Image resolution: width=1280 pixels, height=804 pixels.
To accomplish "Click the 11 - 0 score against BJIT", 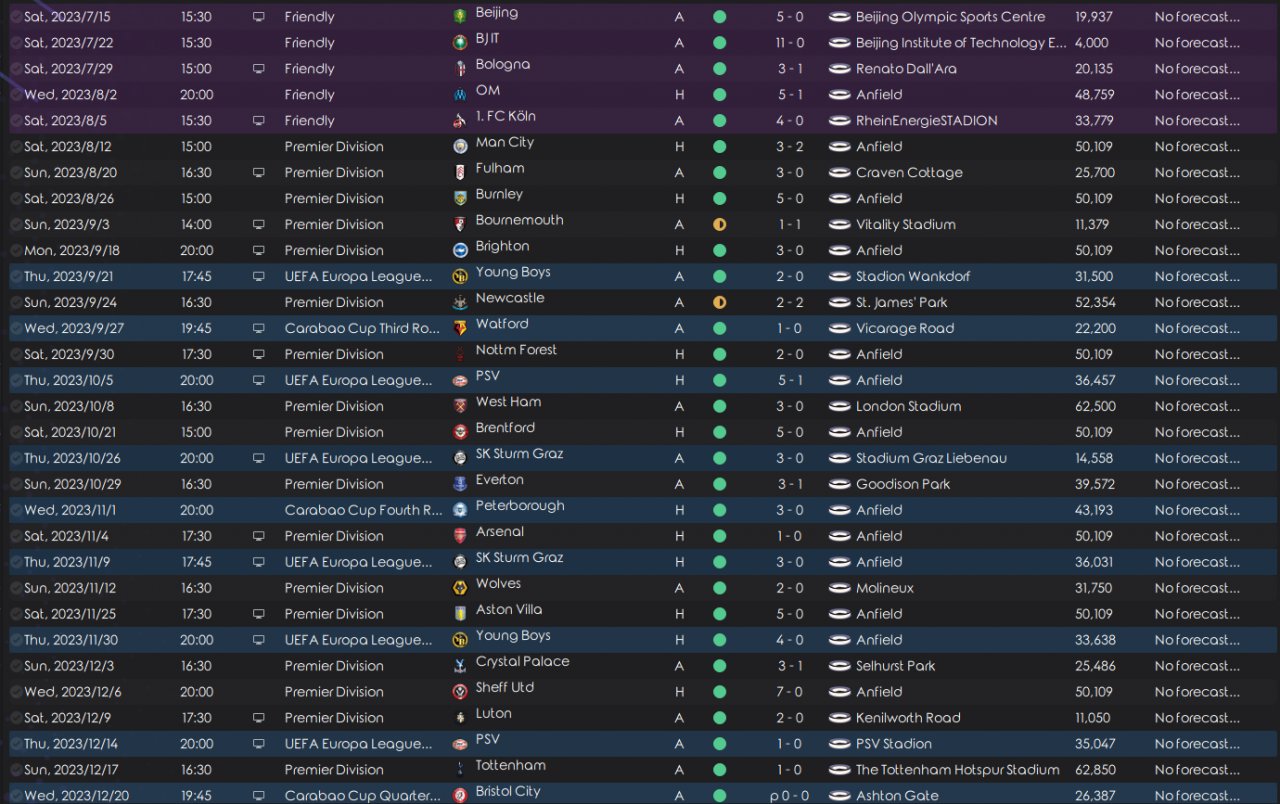I will click(789, 43).
